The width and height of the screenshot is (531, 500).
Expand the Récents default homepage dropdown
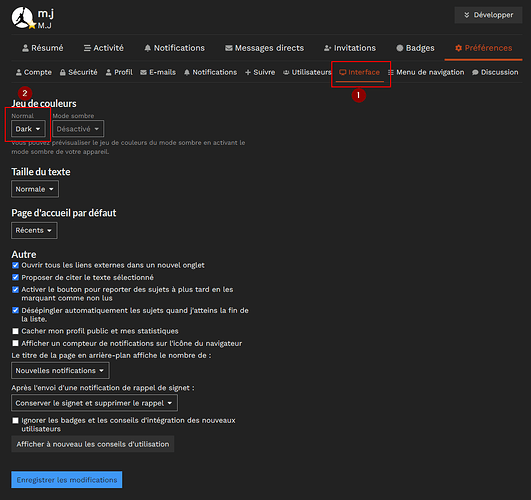click(x=34, y=230)
